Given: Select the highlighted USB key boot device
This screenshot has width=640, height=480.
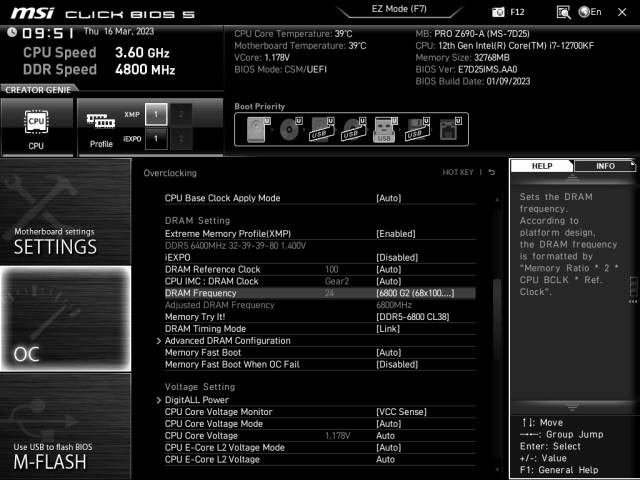Looking at the screenshot, I should tap(384, 129).
